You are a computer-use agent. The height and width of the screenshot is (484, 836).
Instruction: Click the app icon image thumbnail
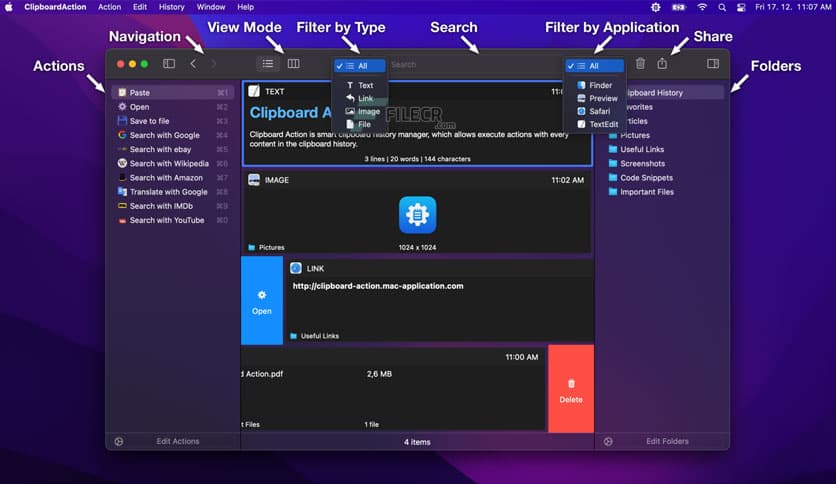point(417,215)
